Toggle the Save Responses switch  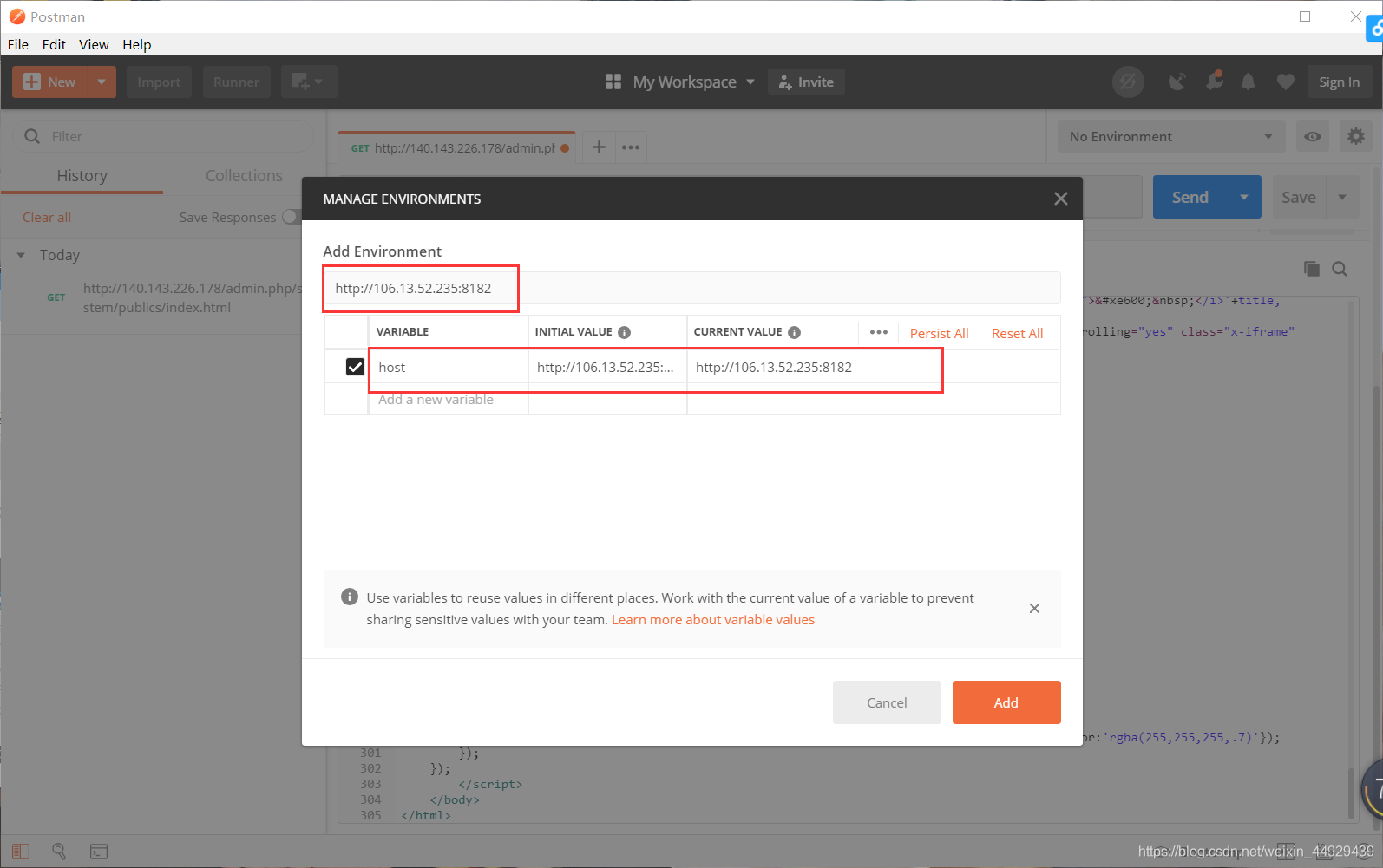click(x=292, y=217)
